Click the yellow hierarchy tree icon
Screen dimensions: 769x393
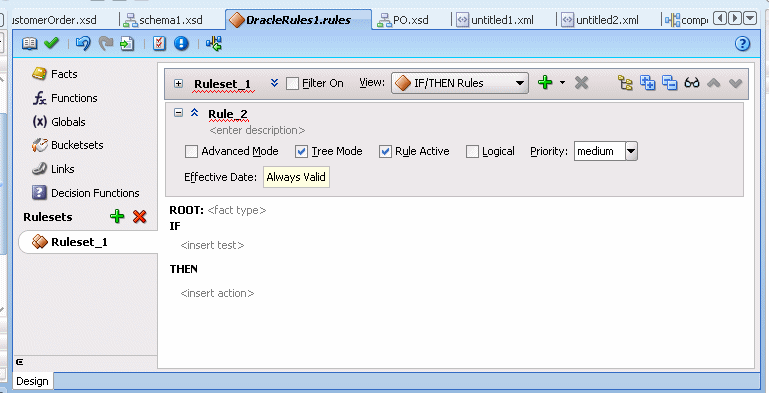[625, 82]
